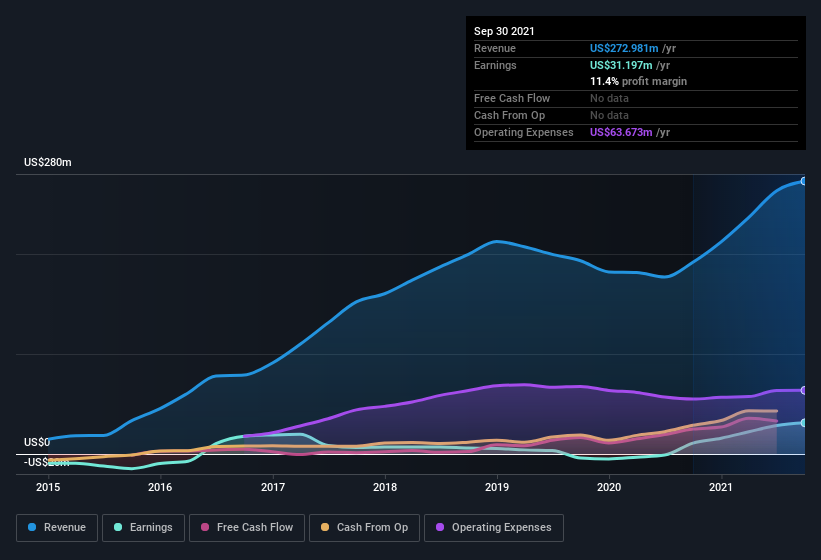Click the purple Operating Expenses endpoint marker
Image resolution: width=821 pixels, height=560 pixels.
click(803, 390)
